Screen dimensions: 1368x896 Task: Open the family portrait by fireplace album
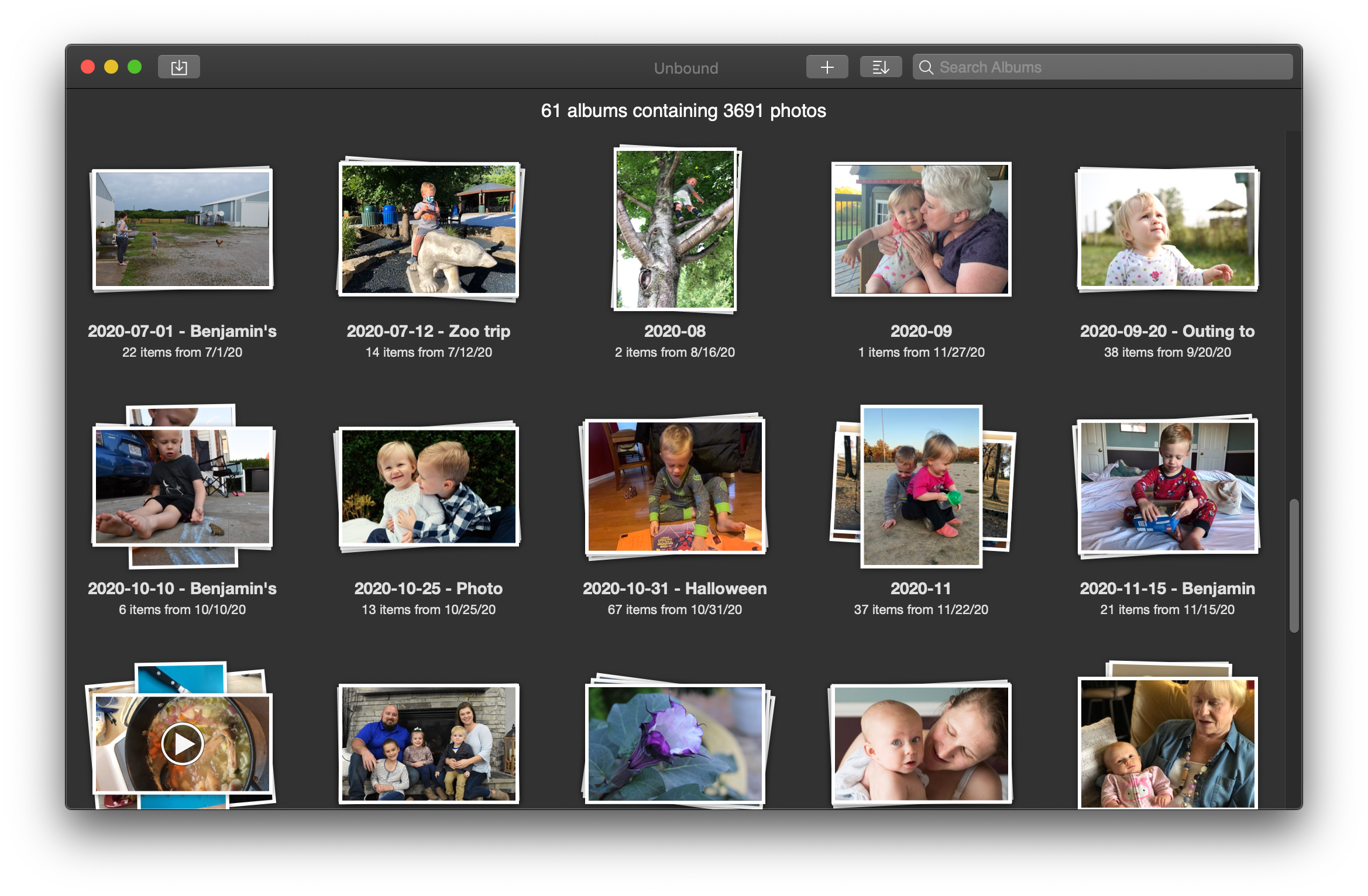coord(429,743)
